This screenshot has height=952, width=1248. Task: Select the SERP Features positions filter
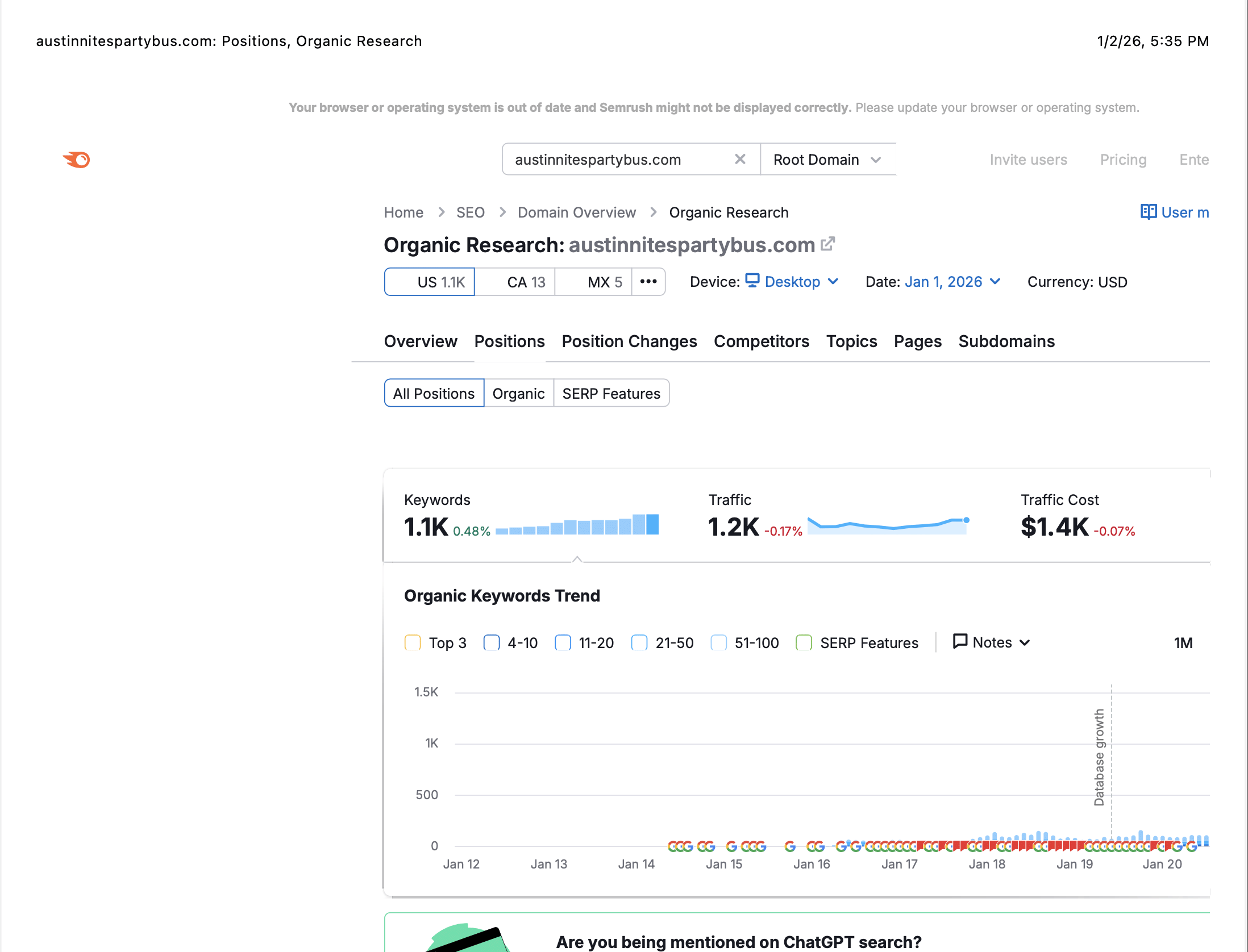coord(611,393)
